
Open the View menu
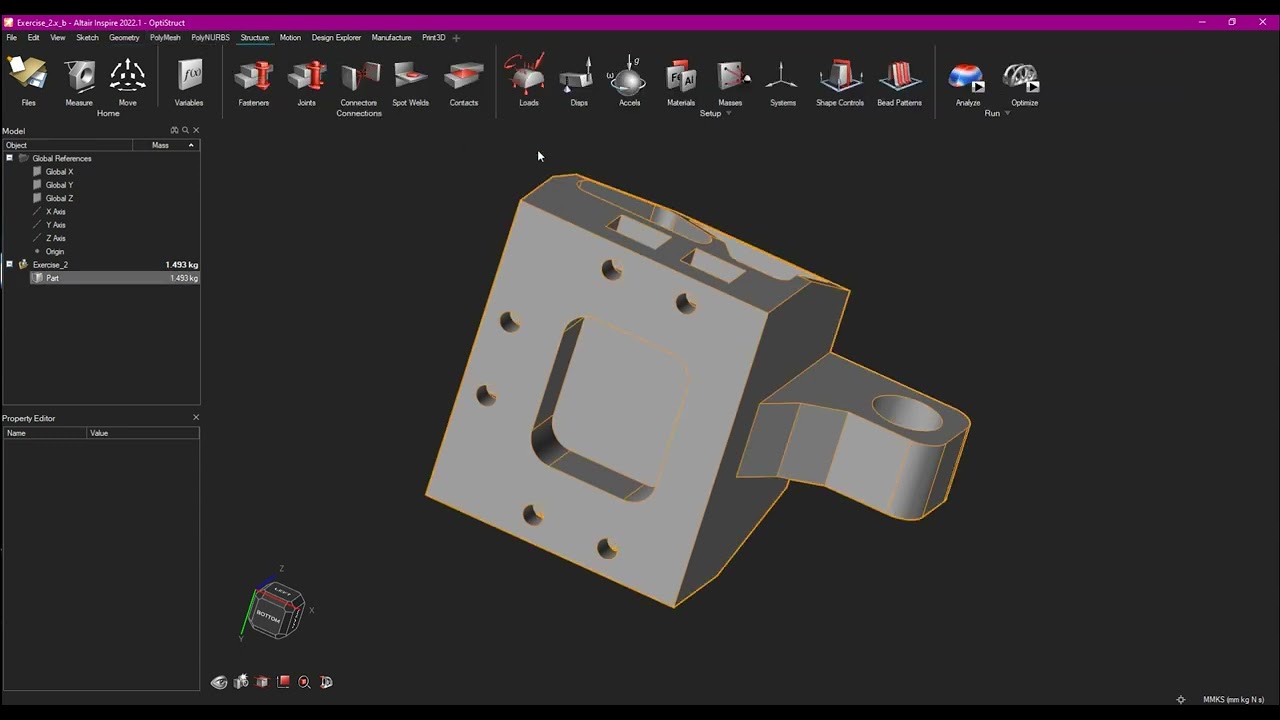point(58,37)
